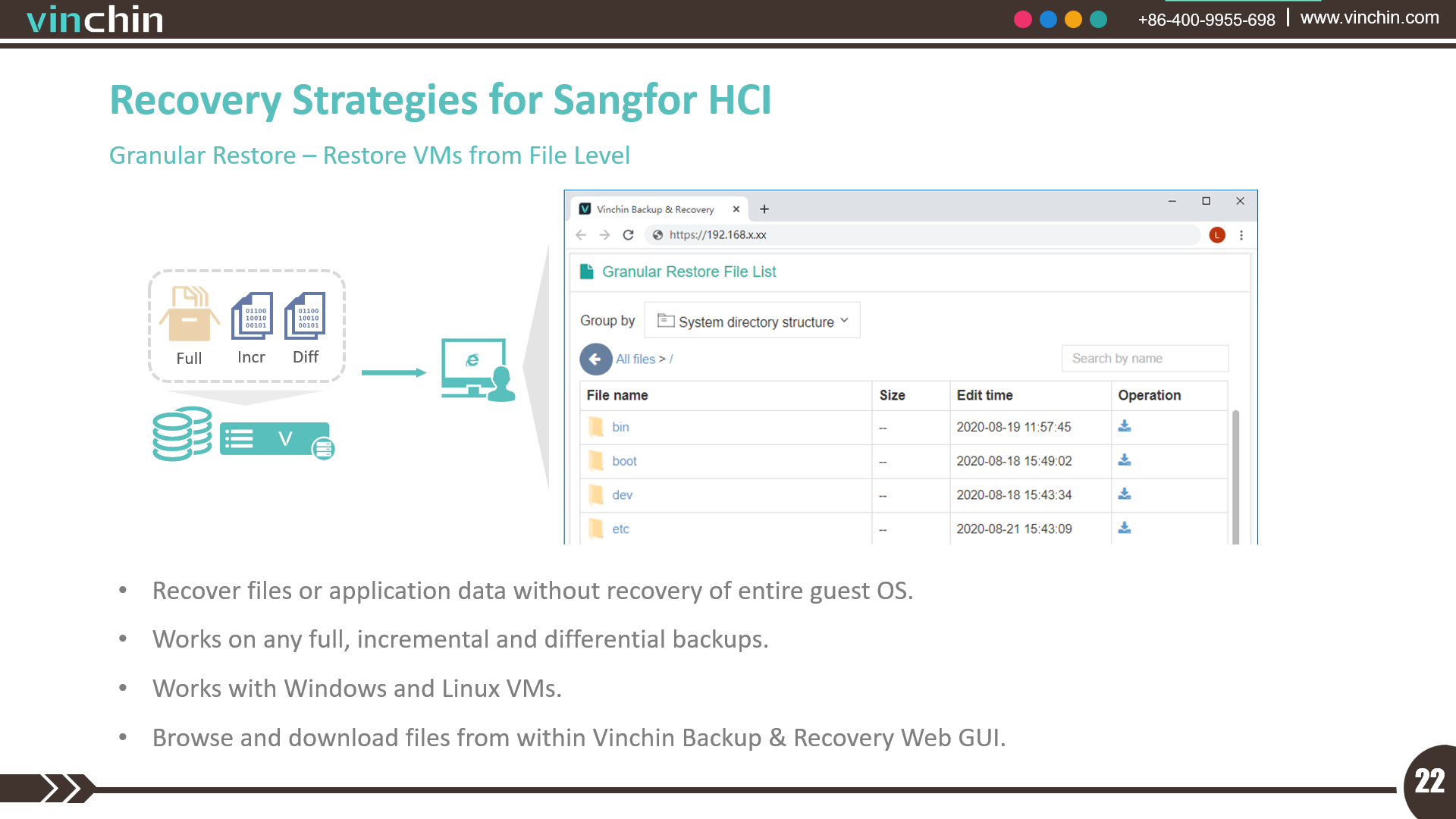Click the Incr backup file icon
This screenshot has width=1456, height=819.
252,316
